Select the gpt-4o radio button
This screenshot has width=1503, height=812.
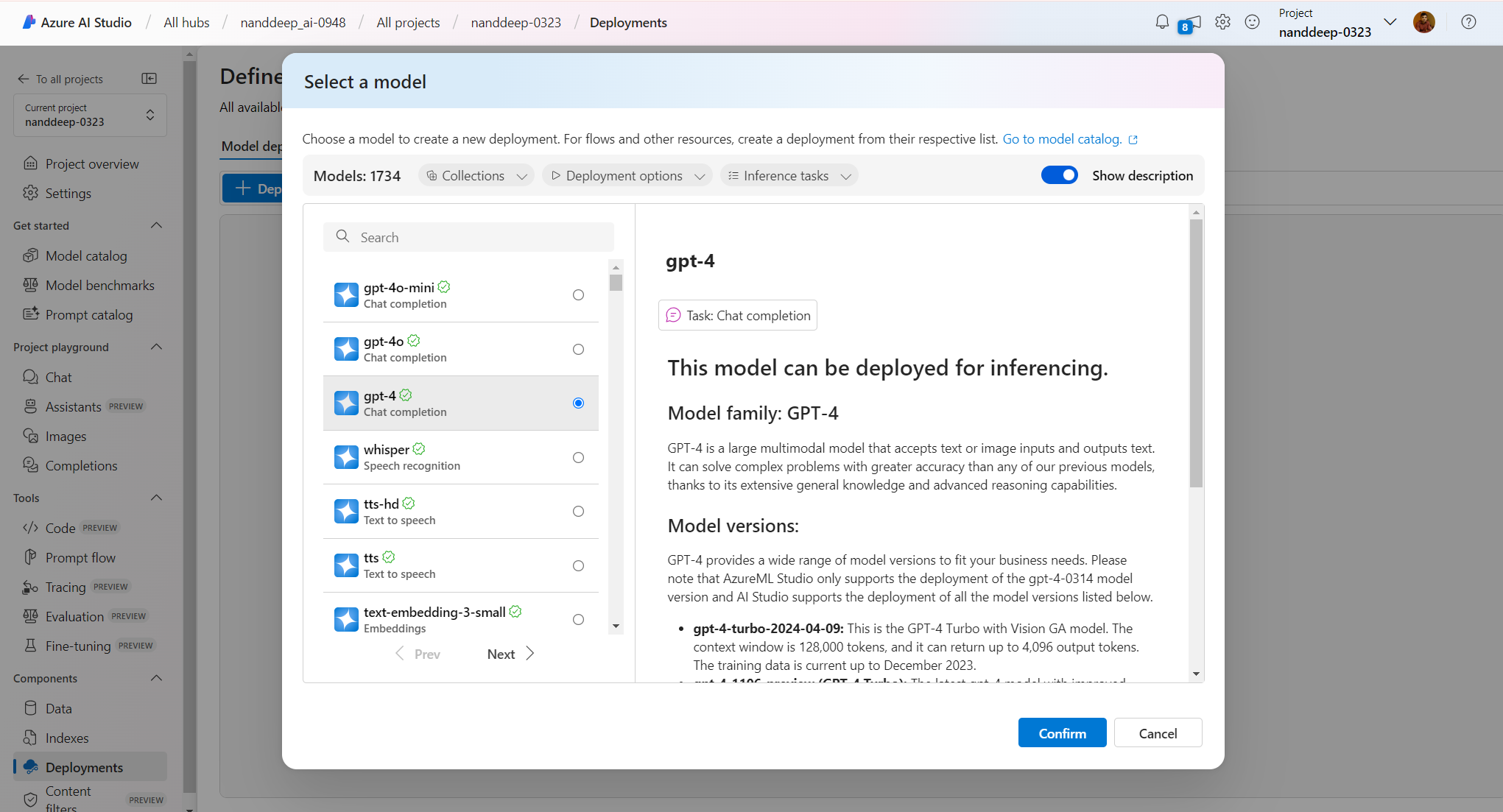coord(578,349)
